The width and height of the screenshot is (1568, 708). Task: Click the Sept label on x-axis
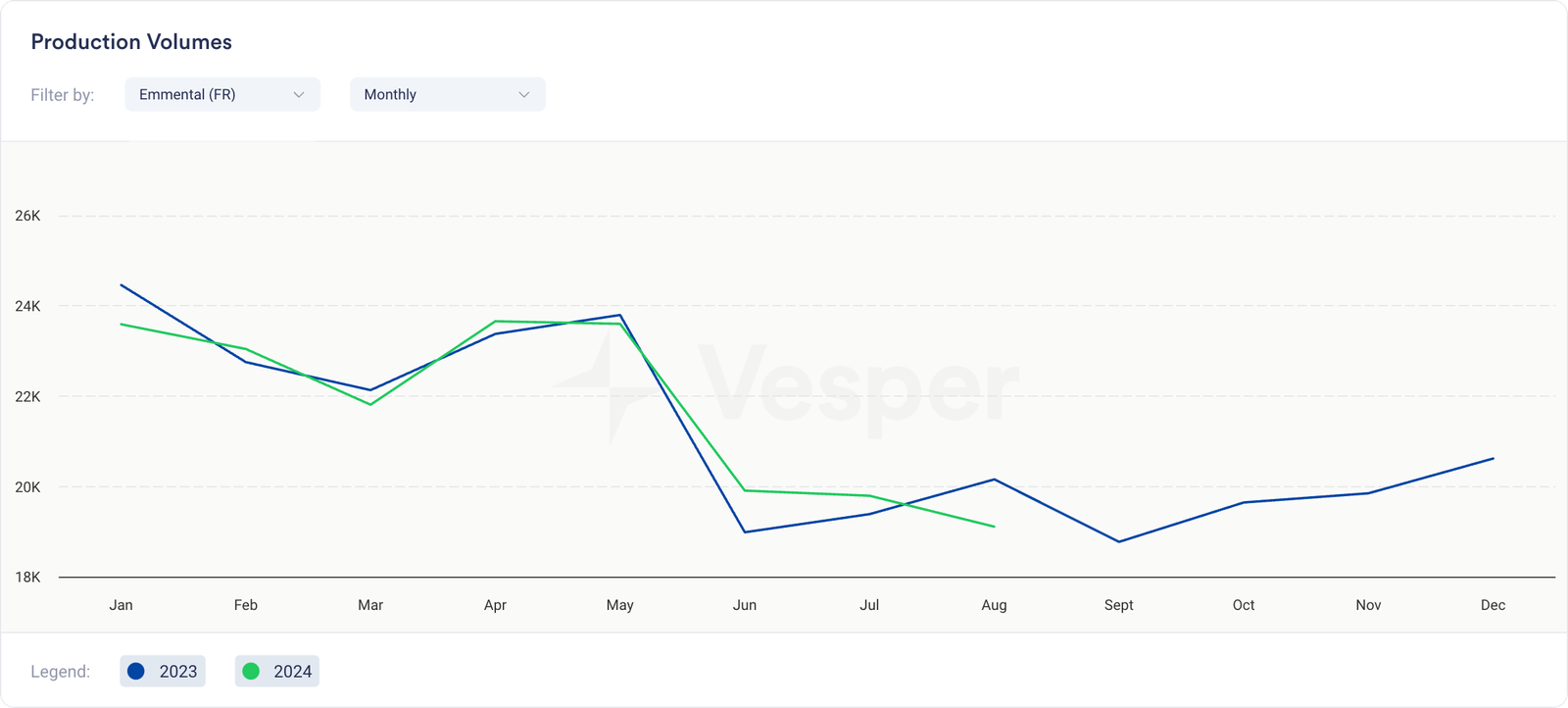coord(1118,605)
